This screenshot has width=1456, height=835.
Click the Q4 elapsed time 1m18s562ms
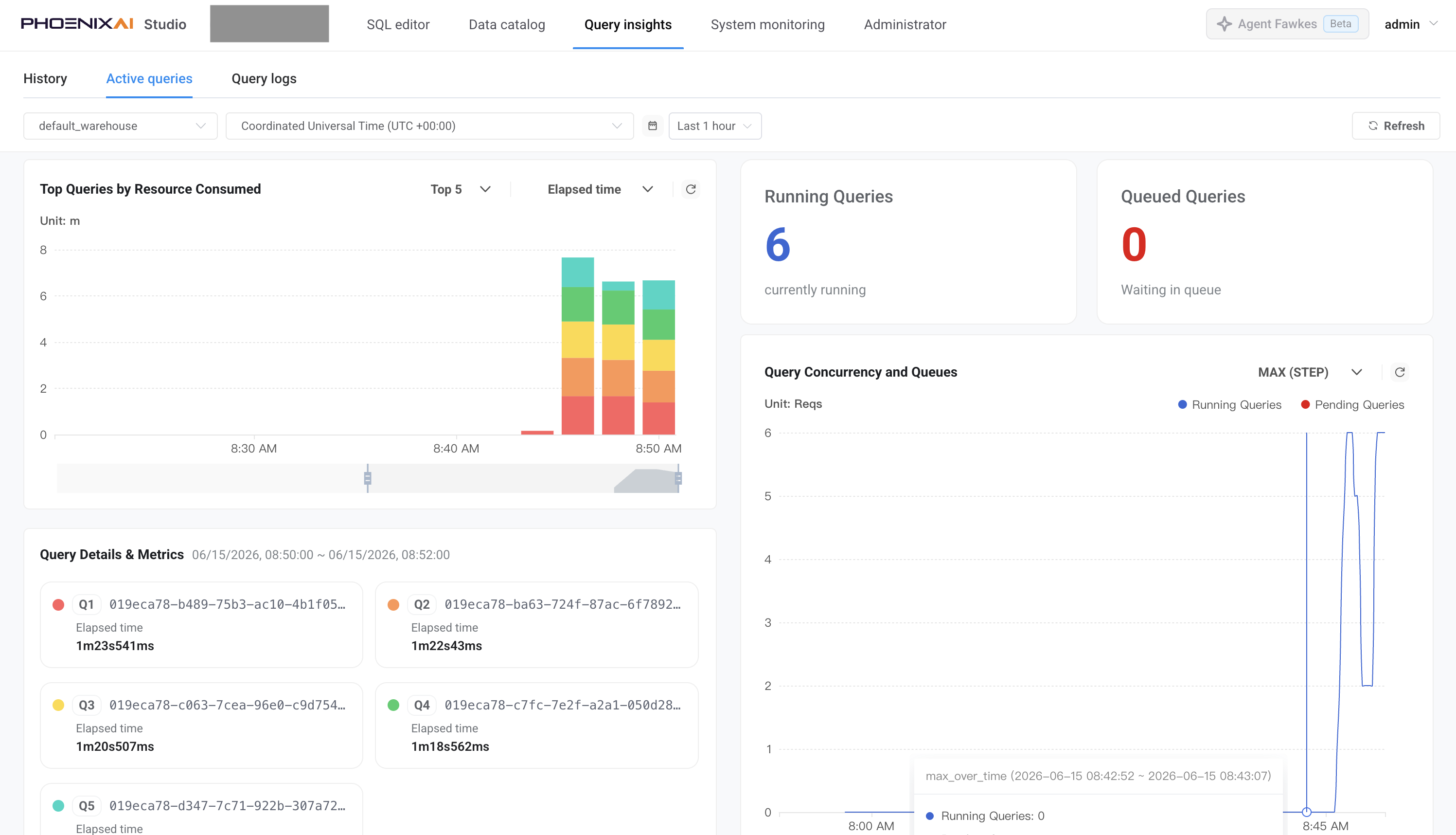tap(450, 746)
